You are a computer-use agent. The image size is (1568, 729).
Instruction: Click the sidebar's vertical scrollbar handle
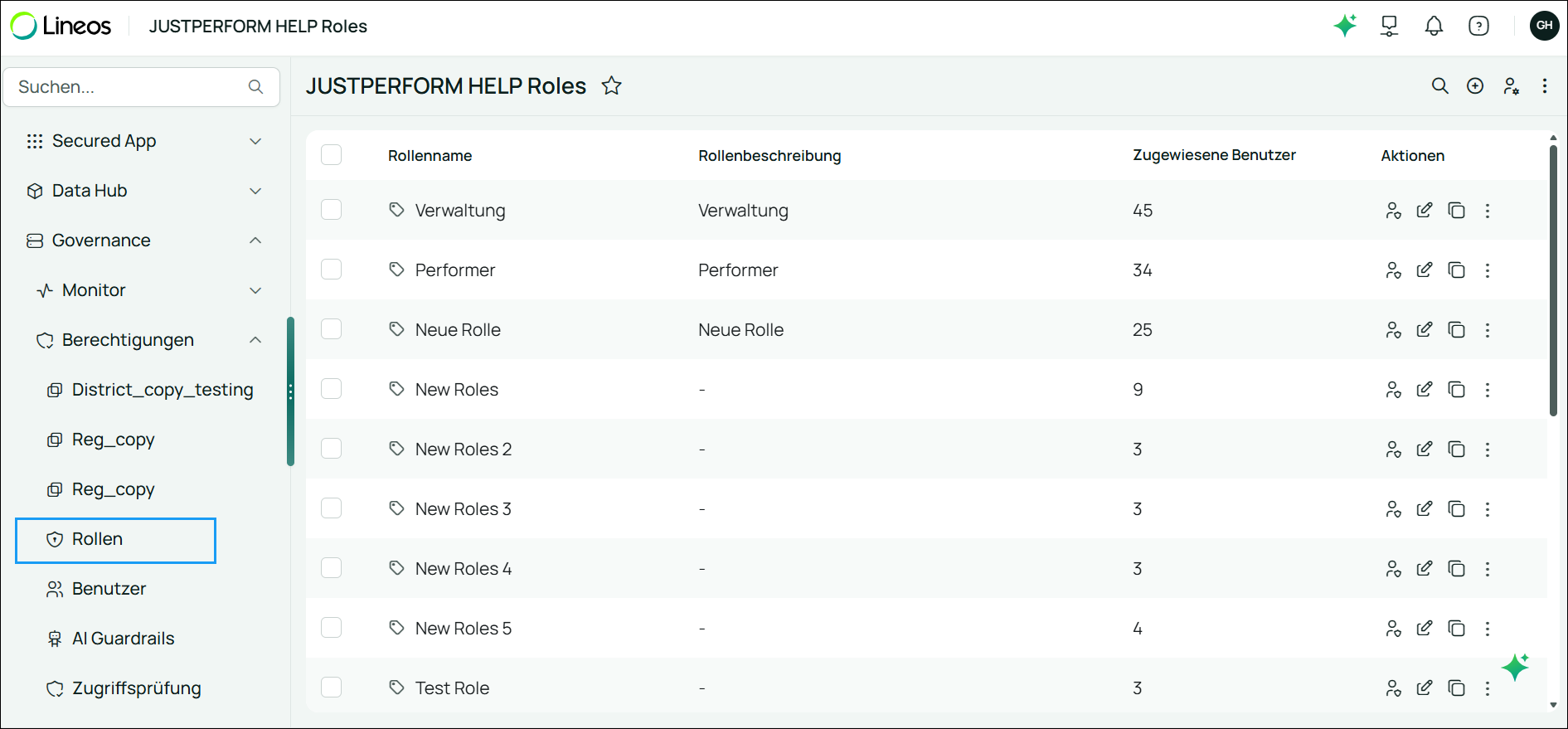pyautogui.click(x=291, y=391)
